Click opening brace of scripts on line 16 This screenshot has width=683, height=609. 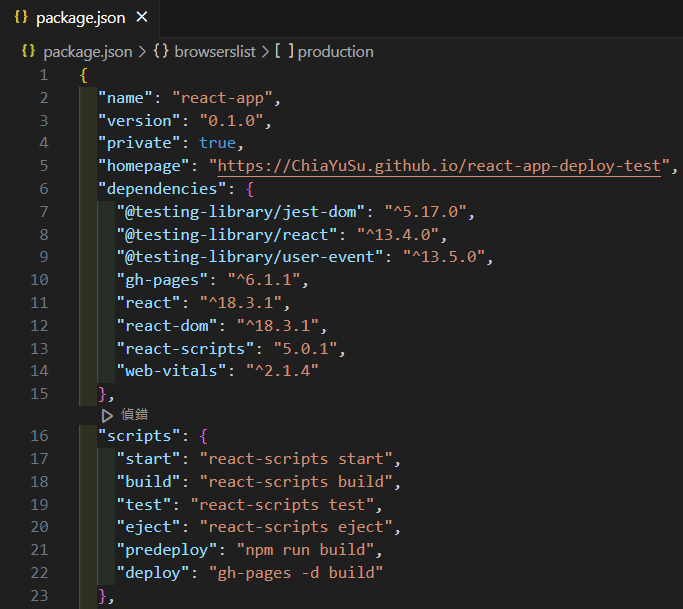203,436
